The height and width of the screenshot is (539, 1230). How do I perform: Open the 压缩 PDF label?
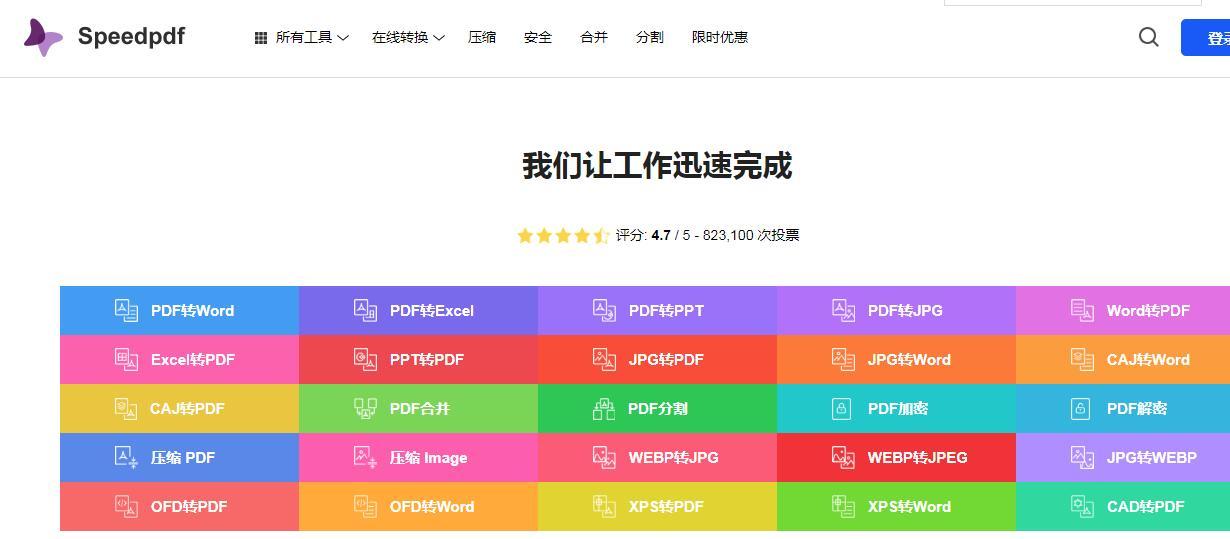click(183, 458)
